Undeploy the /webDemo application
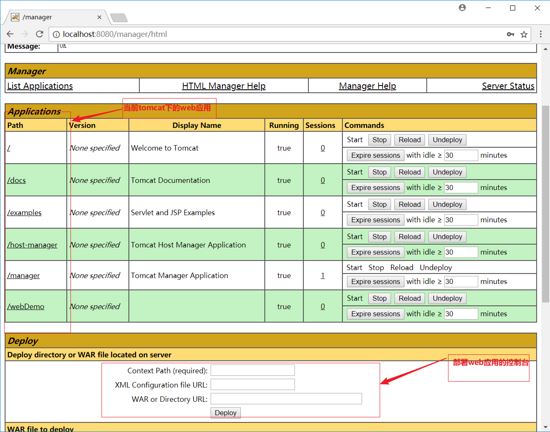 point(447,298)
